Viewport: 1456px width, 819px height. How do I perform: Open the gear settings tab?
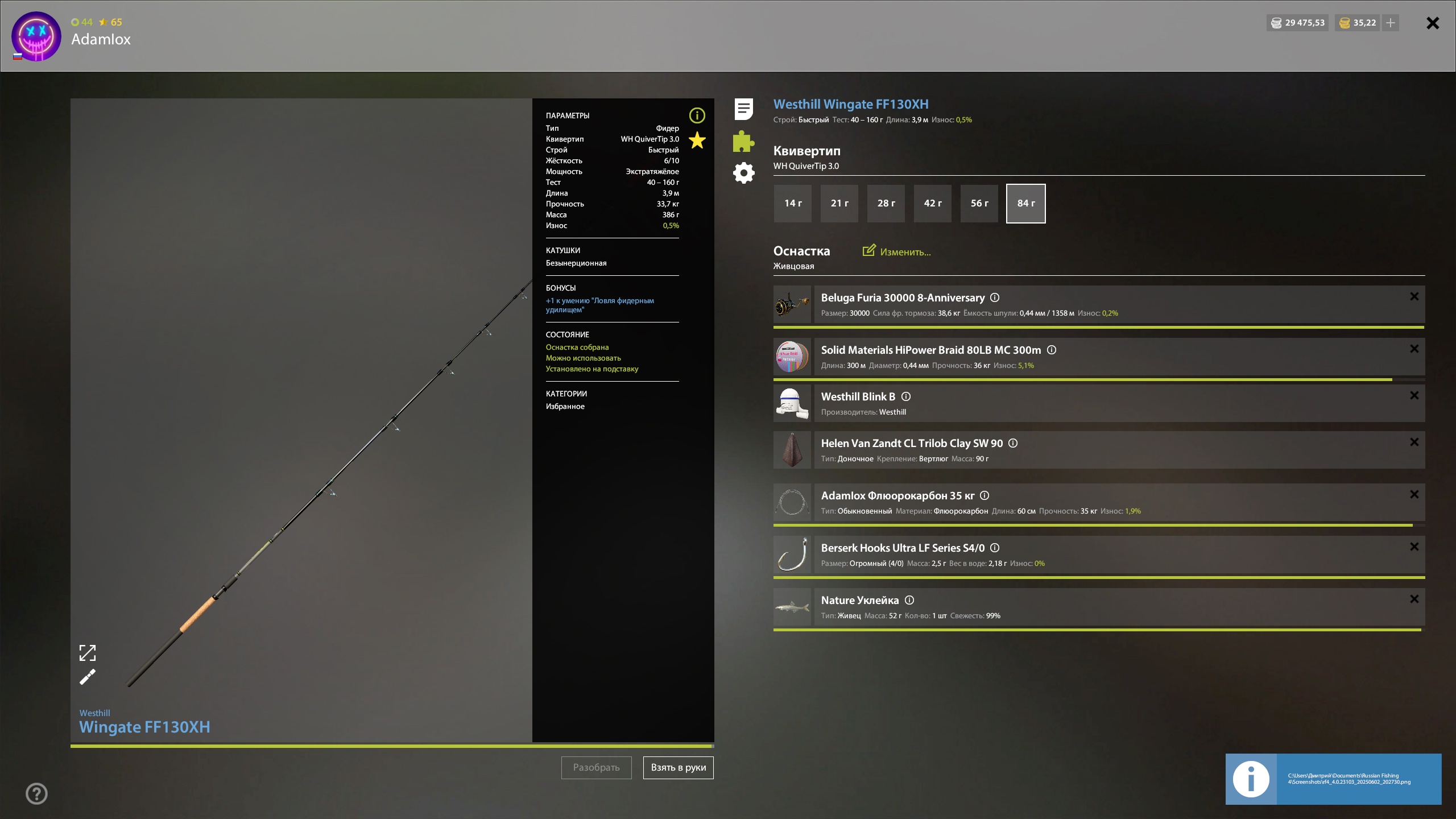click(x=743, y=173)
